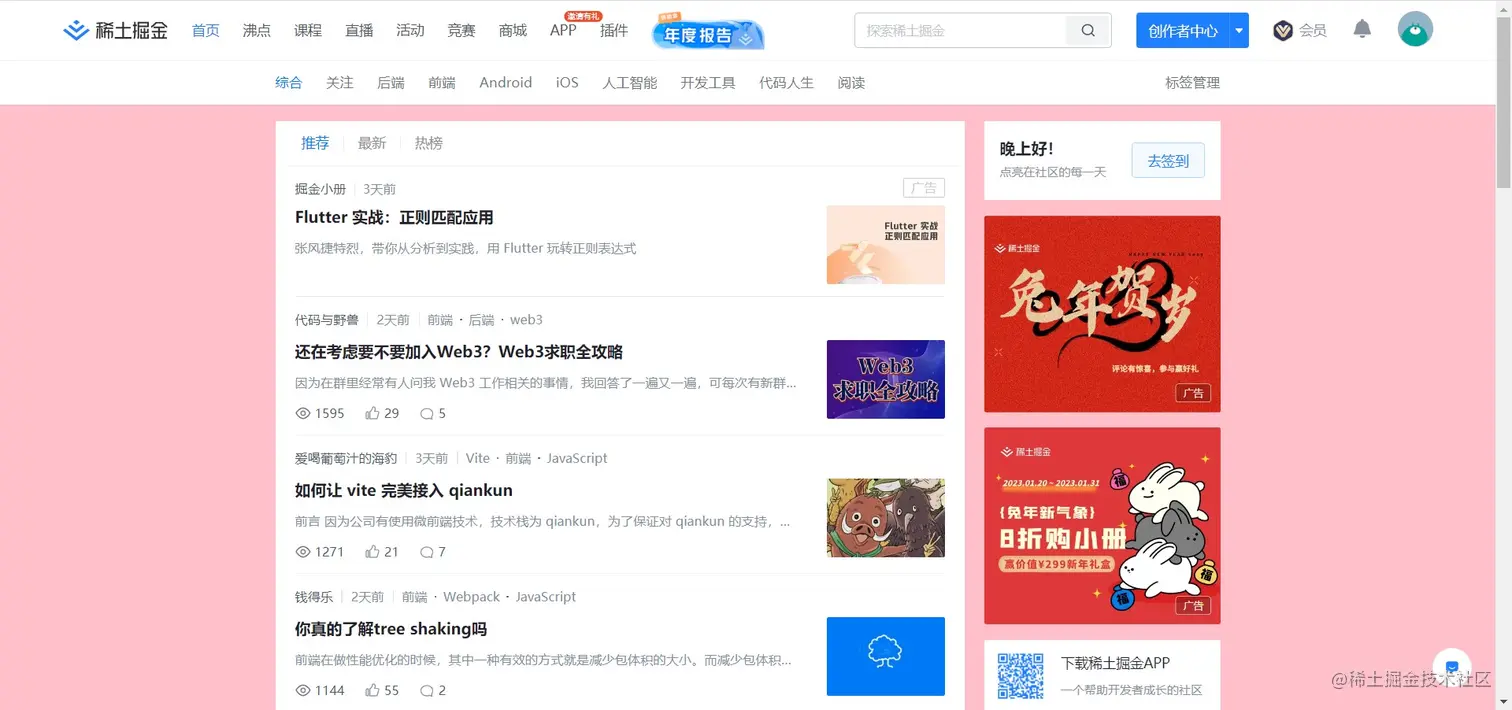This screenshot has width=1512, height=710.
Task: Like the tree shaking article
Action: [372, 690]
